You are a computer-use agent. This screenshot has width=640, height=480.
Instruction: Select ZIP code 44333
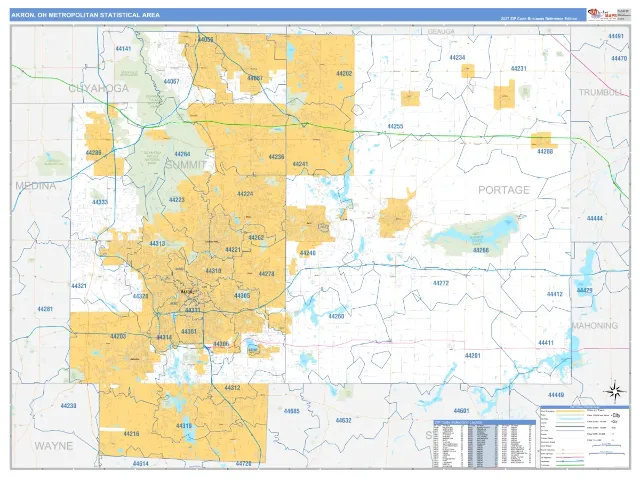tap(100, 202)
